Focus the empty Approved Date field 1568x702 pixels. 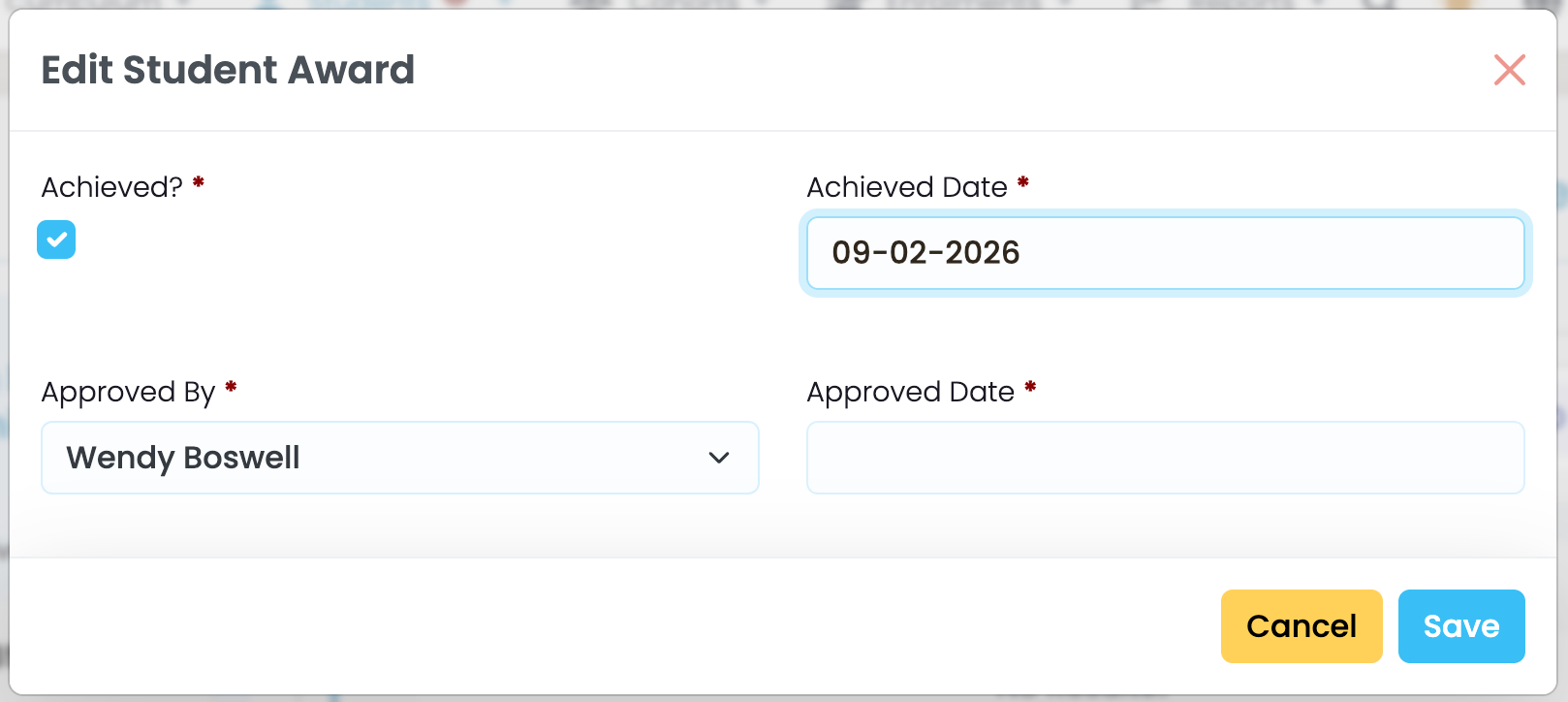1165,458
